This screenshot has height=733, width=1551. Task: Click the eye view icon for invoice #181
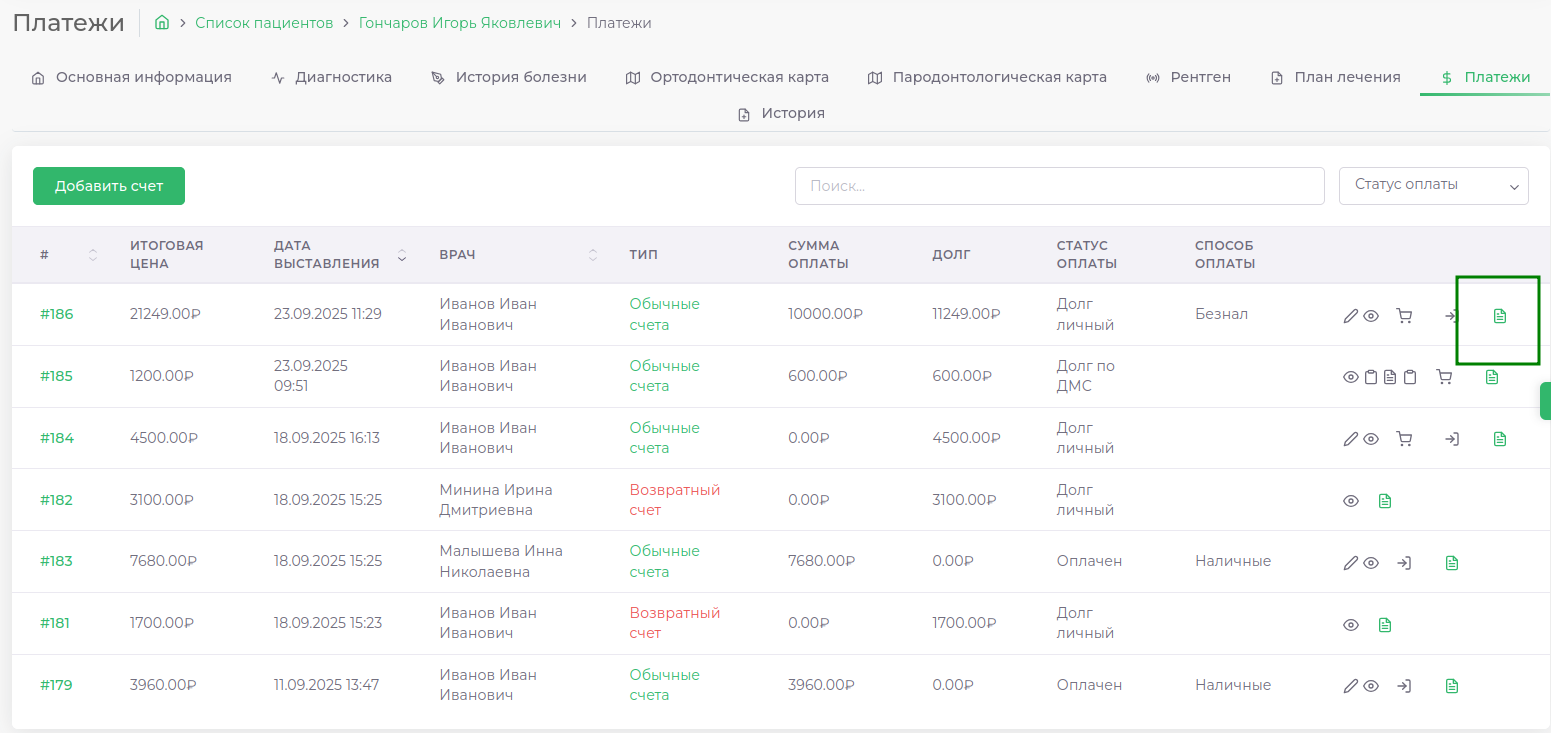point(1350,625)
